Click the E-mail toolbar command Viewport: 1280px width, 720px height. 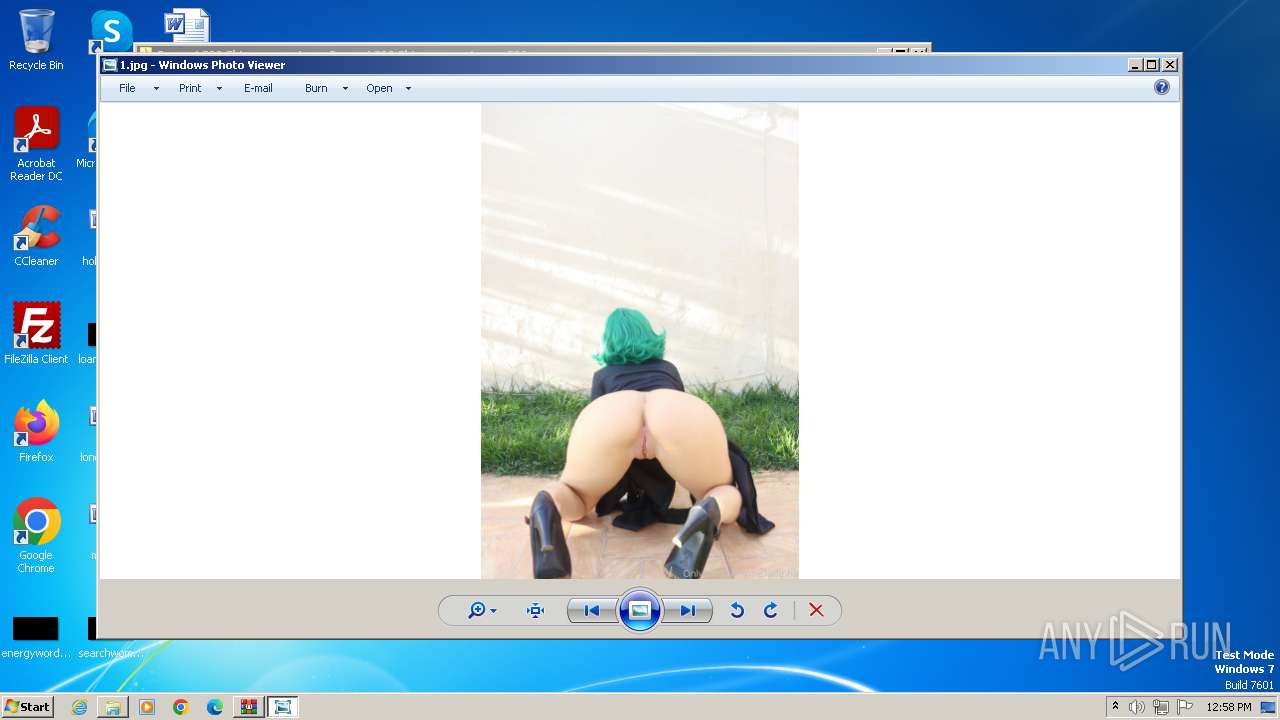point(258,88)
